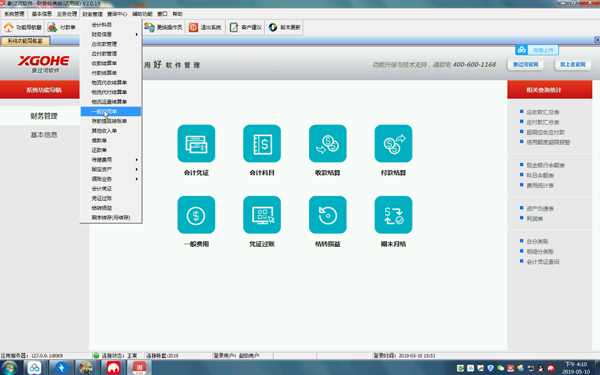Open the 超期应收应付款 link
600x375 pixels.
[x=545, y=132]
